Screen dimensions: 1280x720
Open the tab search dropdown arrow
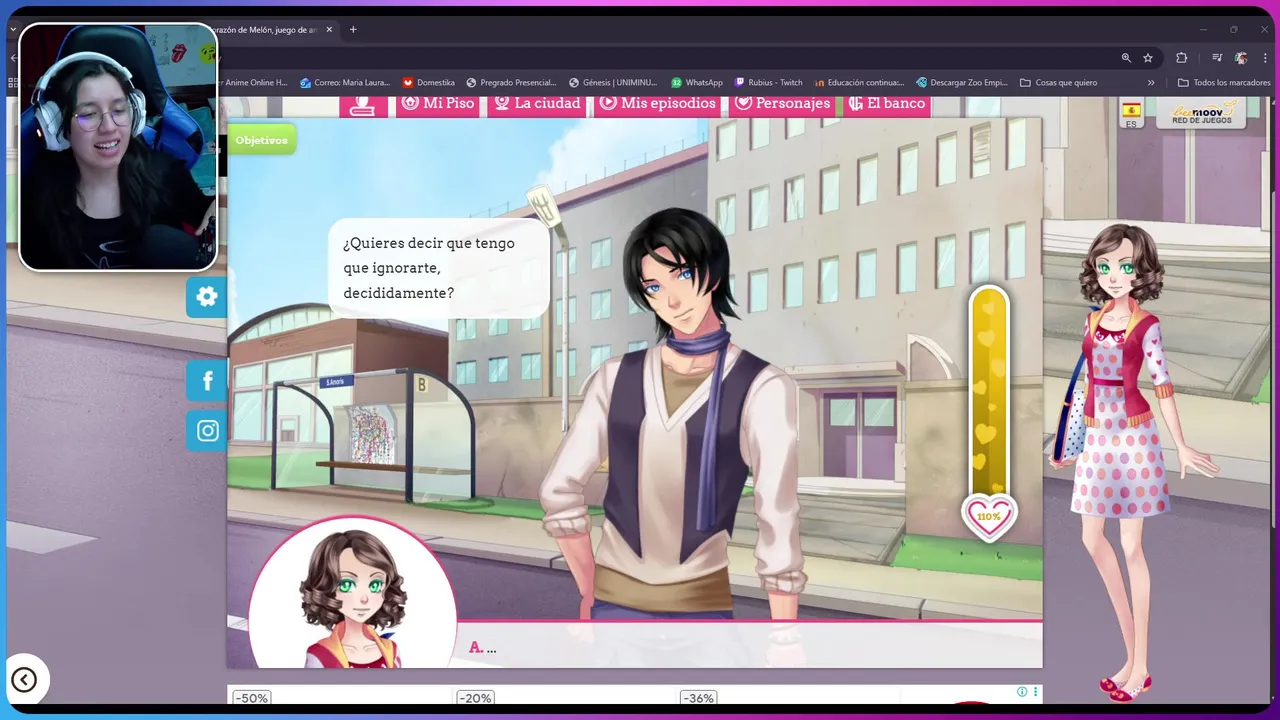[13, 30]
